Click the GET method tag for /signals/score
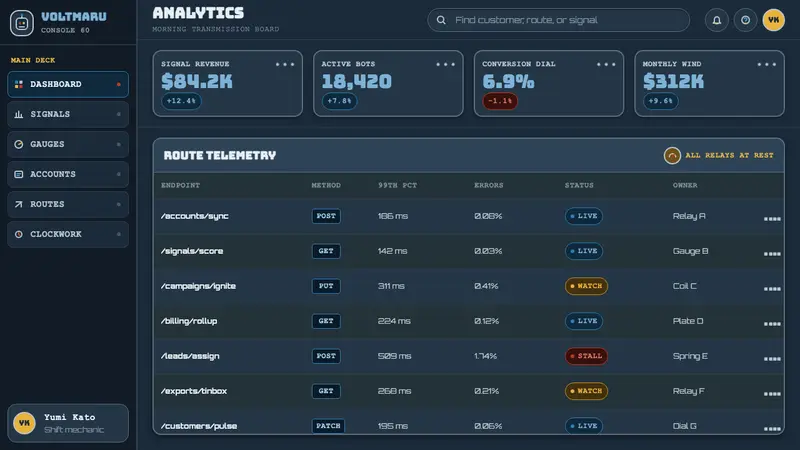 [x=326, y=251]
